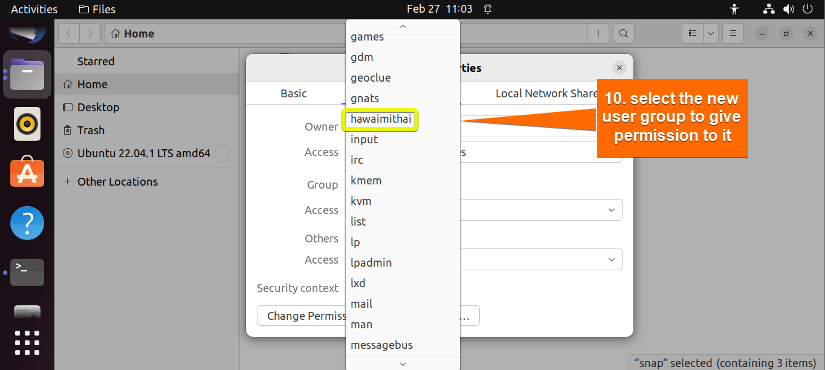This screenshot has height=370, width=825.
Task: Eject the Ubuntu 22.04.1 LTS volume
Action: (x=223, y=153)
